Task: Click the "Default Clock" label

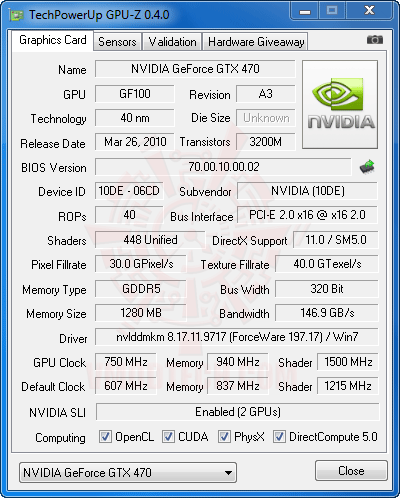Action: (53, 387)
